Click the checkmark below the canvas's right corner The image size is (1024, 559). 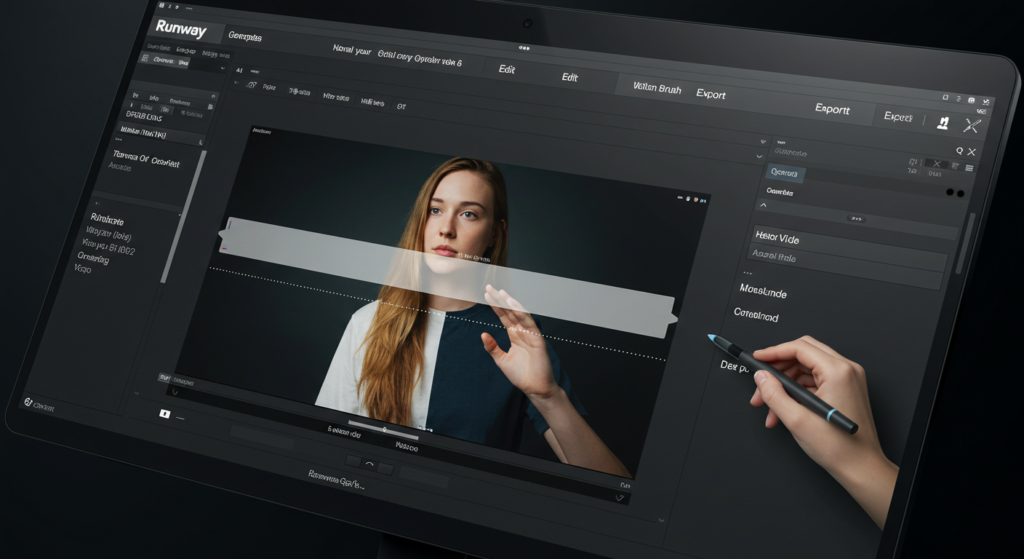[x=620, y=498]
